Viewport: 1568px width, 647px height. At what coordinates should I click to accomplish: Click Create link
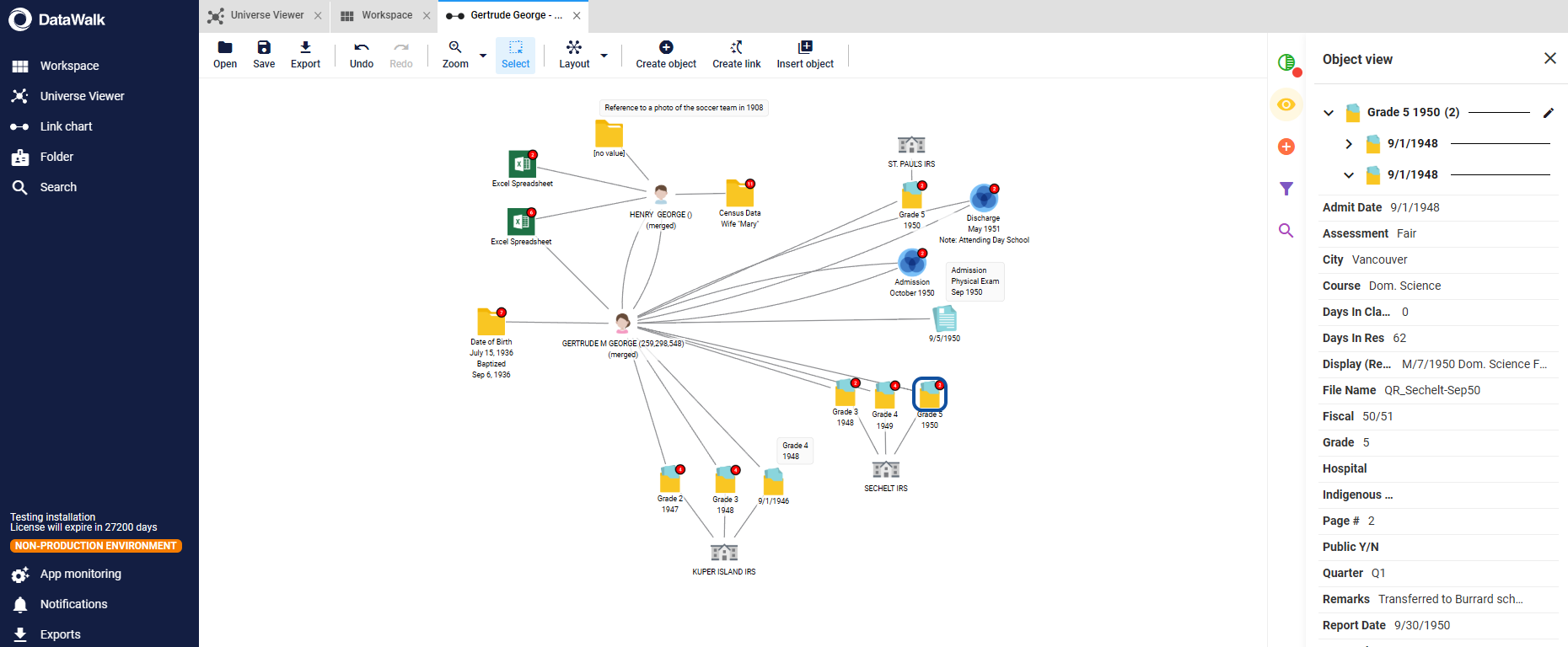[x=736, y=55]
